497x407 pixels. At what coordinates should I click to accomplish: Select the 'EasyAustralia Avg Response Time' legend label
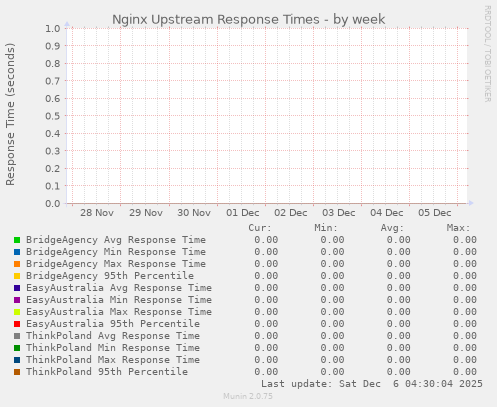tap(119, 288)
